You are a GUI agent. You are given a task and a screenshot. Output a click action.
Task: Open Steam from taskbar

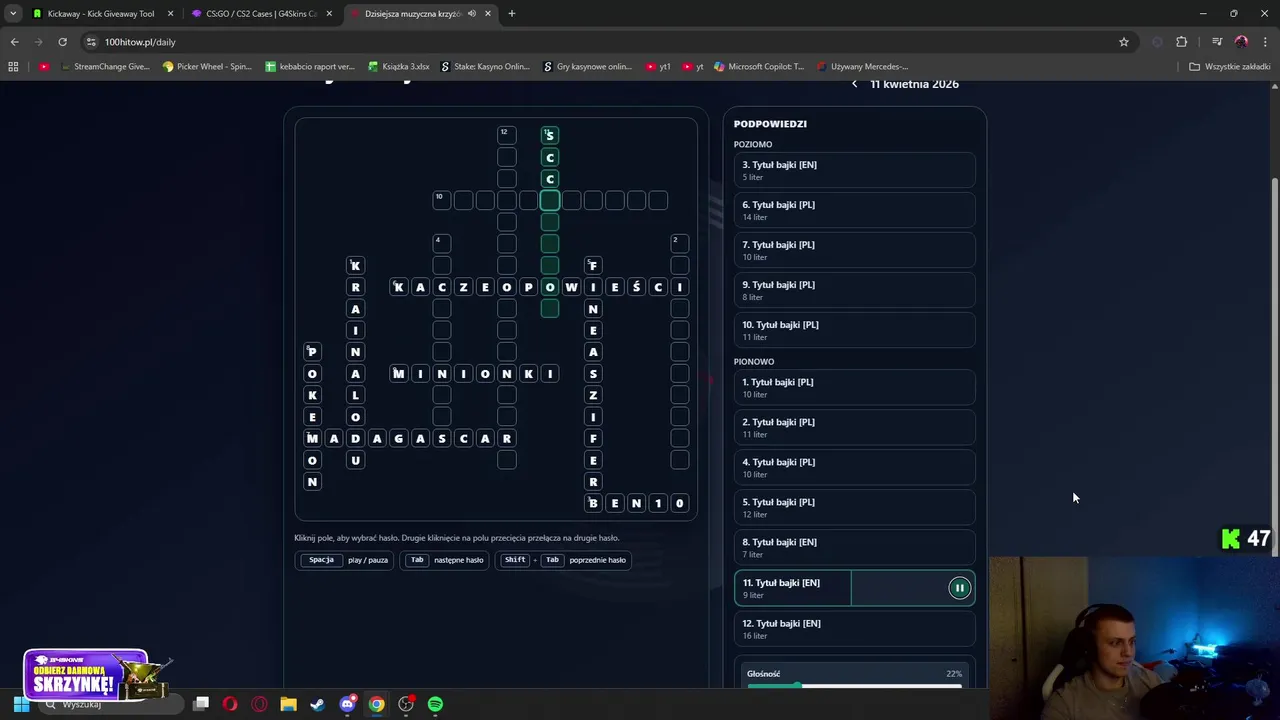coord(317,704)
